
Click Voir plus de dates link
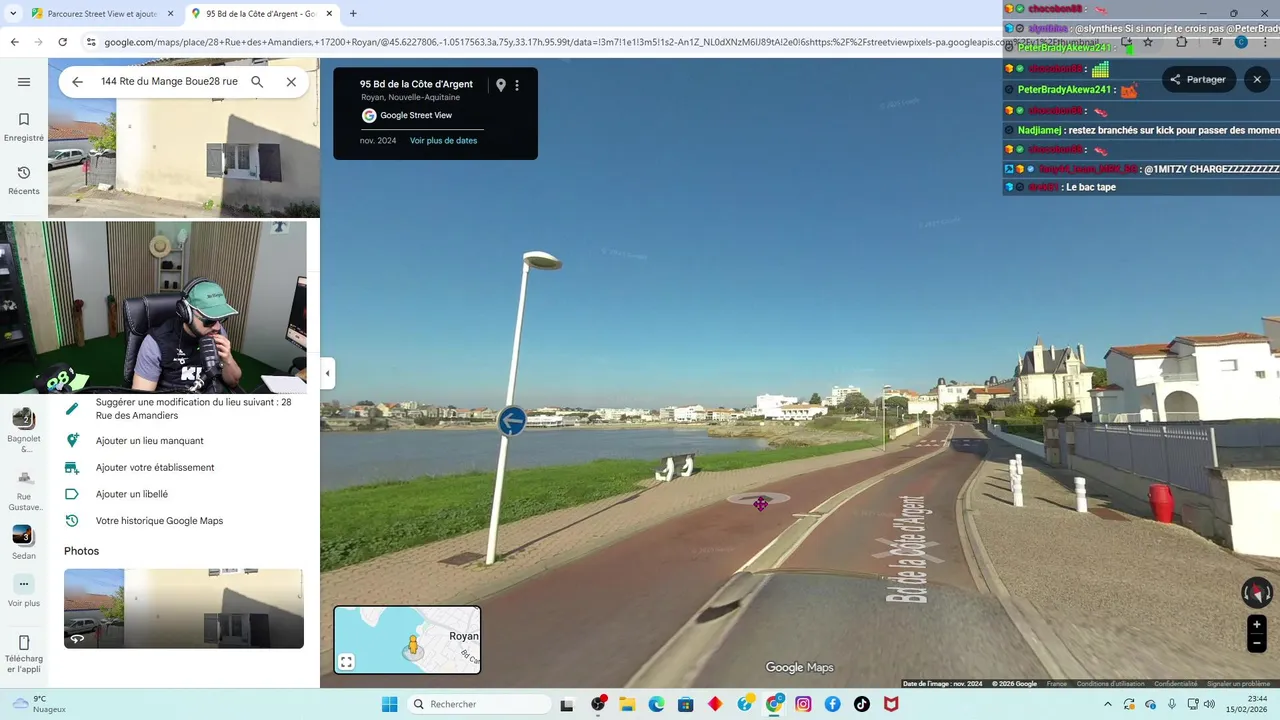pyautogui.click(x=443, y=141)
